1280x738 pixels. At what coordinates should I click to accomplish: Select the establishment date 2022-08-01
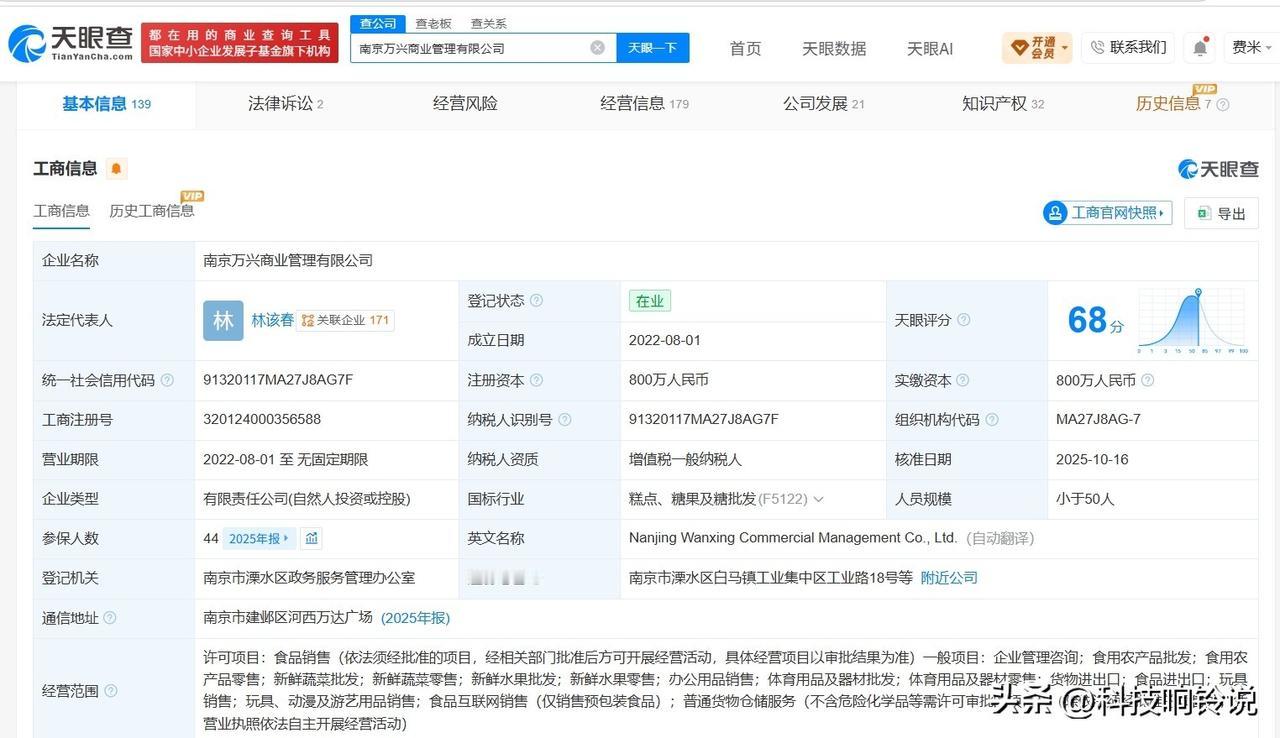(665, 340)
